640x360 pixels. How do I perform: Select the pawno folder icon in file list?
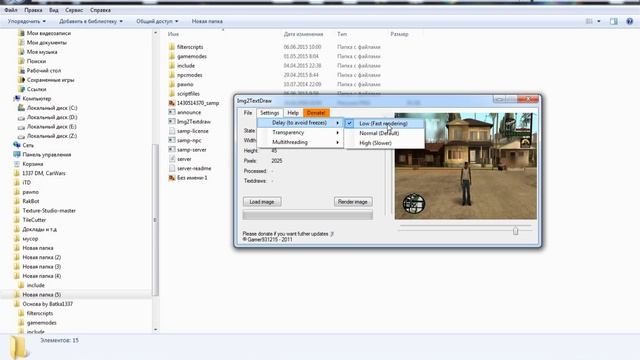pos(172,84)
